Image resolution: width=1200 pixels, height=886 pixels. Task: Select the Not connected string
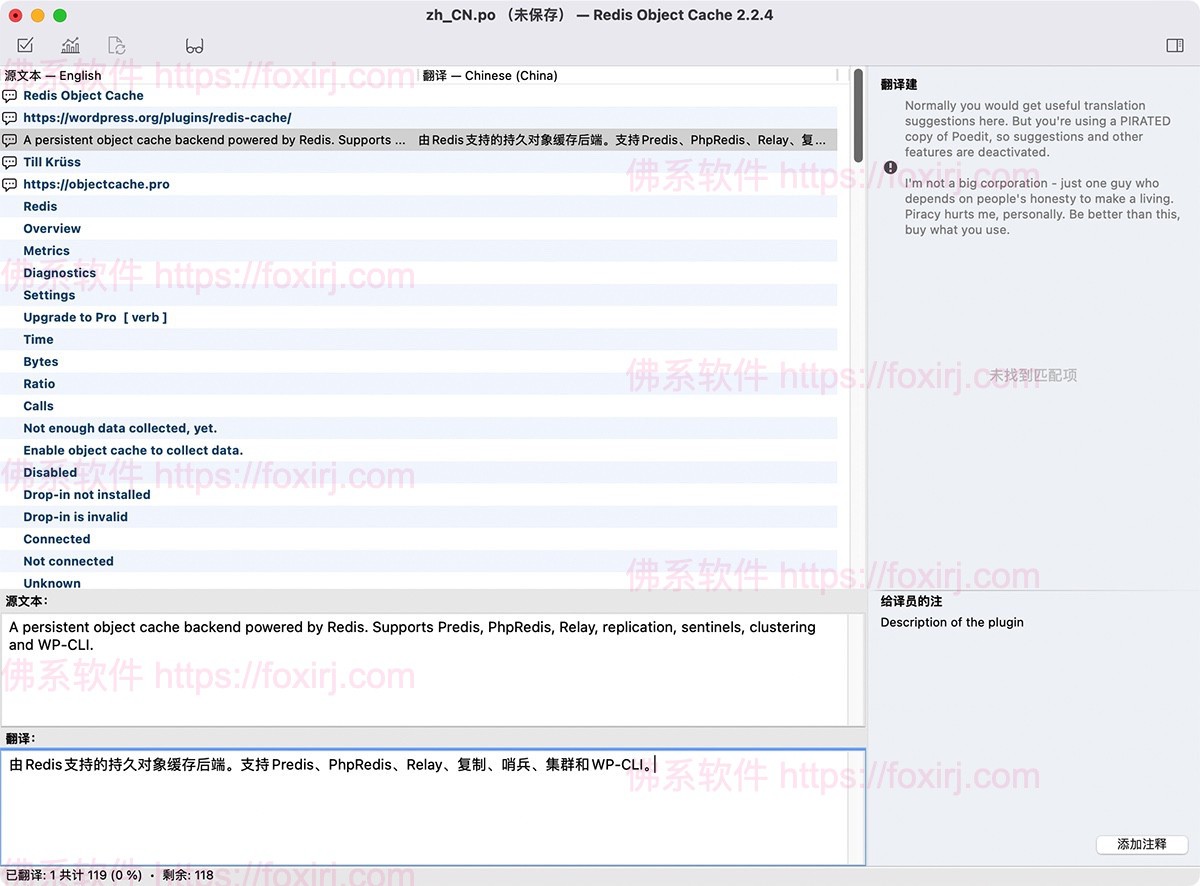68,561
